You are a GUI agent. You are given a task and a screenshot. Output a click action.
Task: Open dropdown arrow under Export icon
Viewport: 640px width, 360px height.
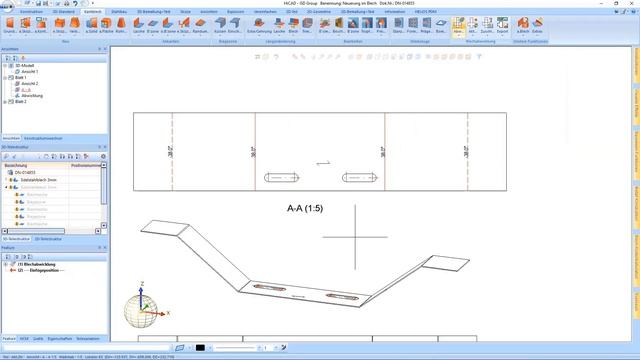pos(502,36)
